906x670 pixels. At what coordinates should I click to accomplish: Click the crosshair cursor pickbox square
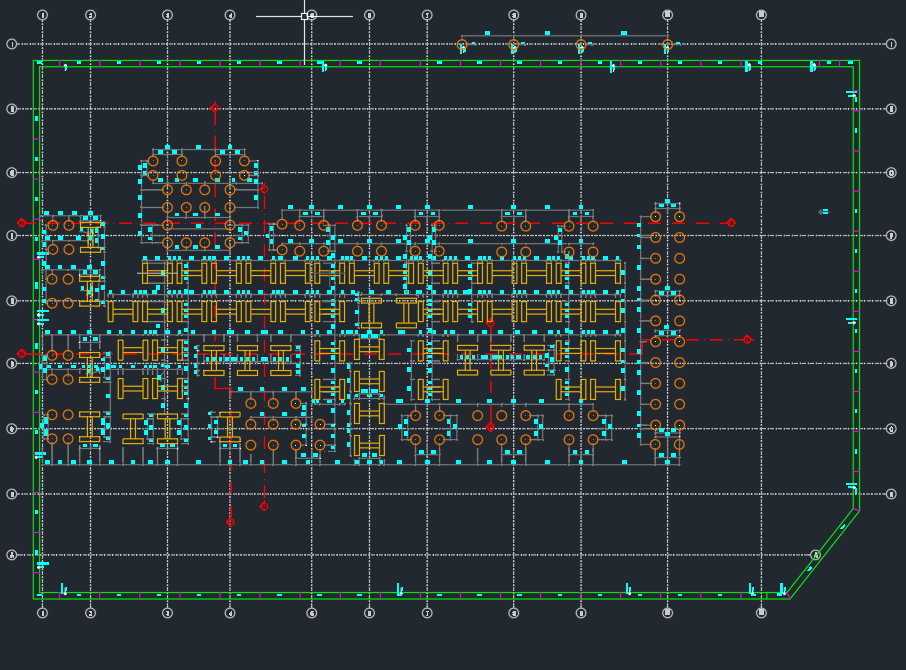coord(305,16)
